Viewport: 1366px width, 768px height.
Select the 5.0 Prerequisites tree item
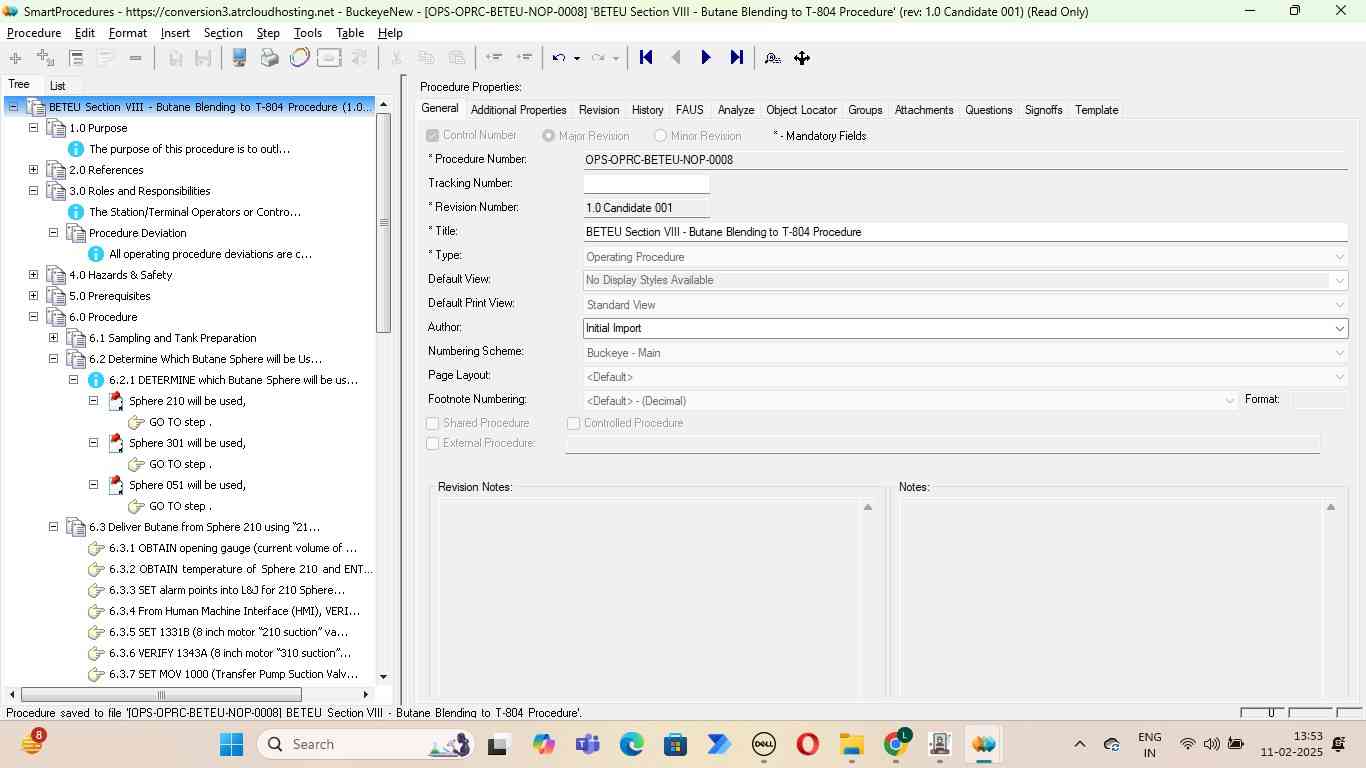(110, 296)
